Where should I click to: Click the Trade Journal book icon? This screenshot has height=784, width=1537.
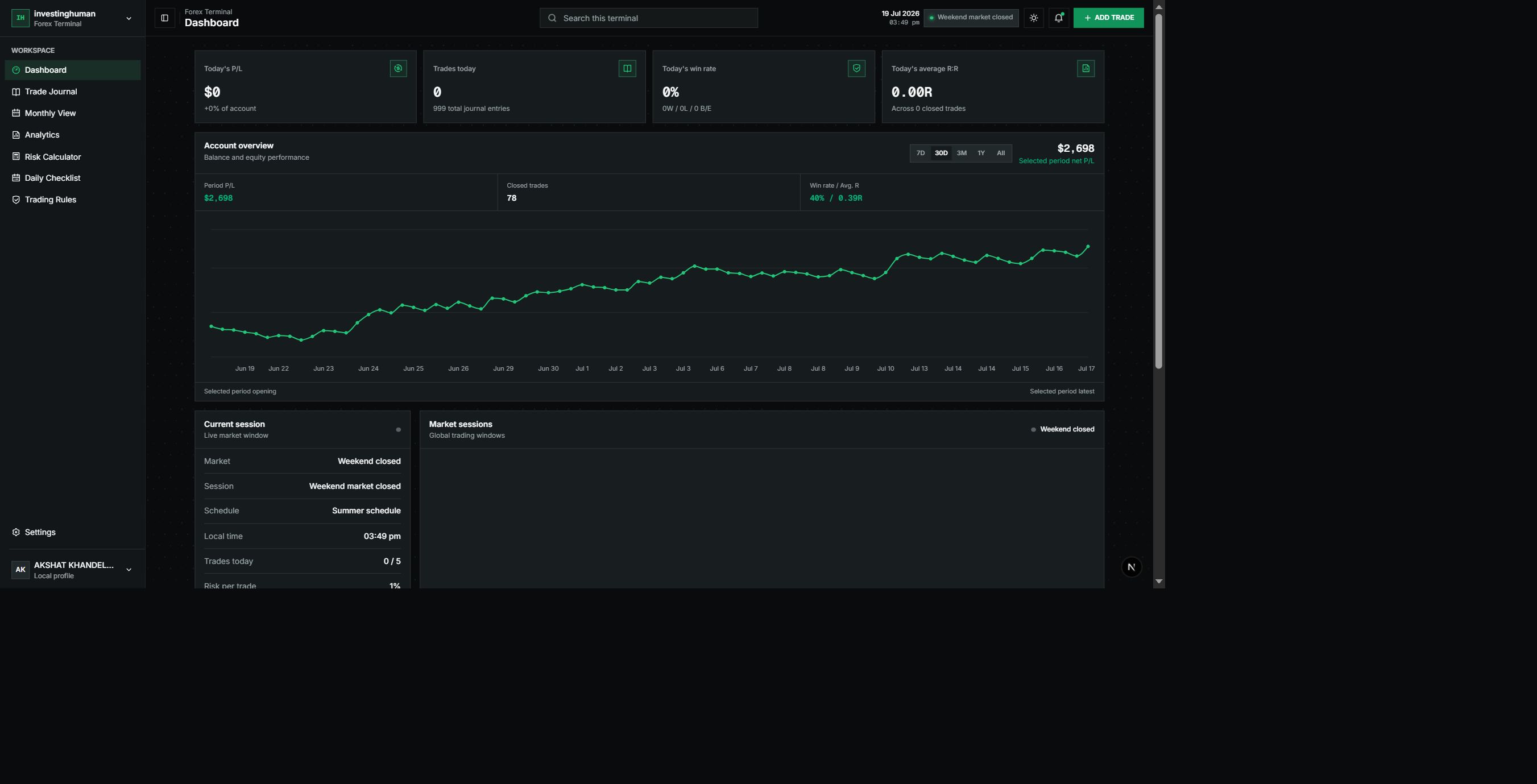tap(16, 92)
